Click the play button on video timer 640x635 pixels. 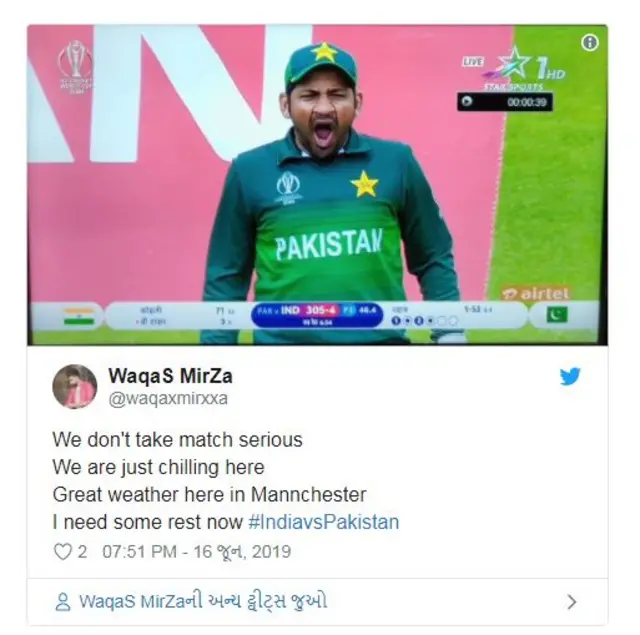pyautogui.click(x=467, y=101)
